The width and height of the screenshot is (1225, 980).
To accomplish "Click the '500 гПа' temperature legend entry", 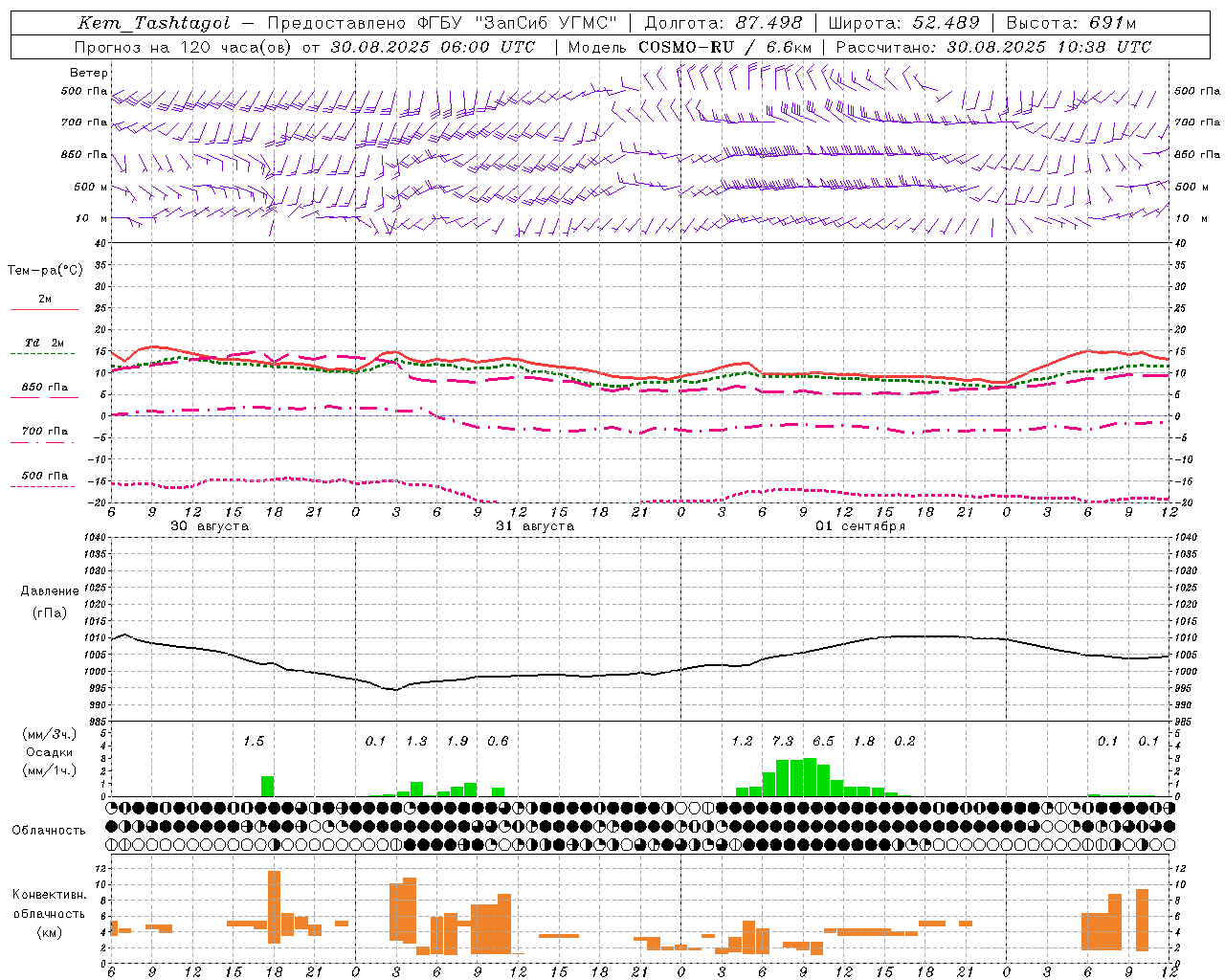I will point(45,476).
